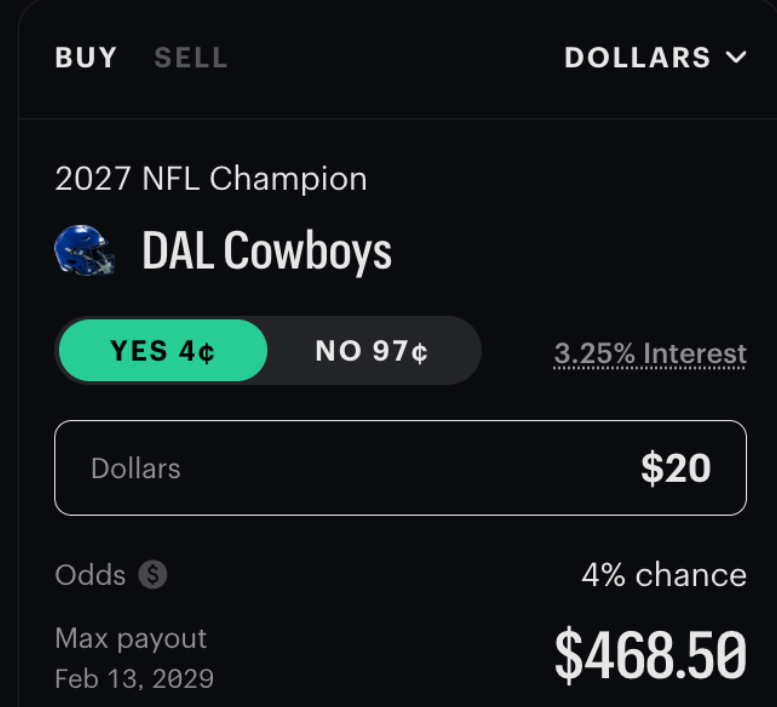The width and height of the screenshot is (777, 707).
Task: Switch to the BUY tab
Action: tap(86, 57)
